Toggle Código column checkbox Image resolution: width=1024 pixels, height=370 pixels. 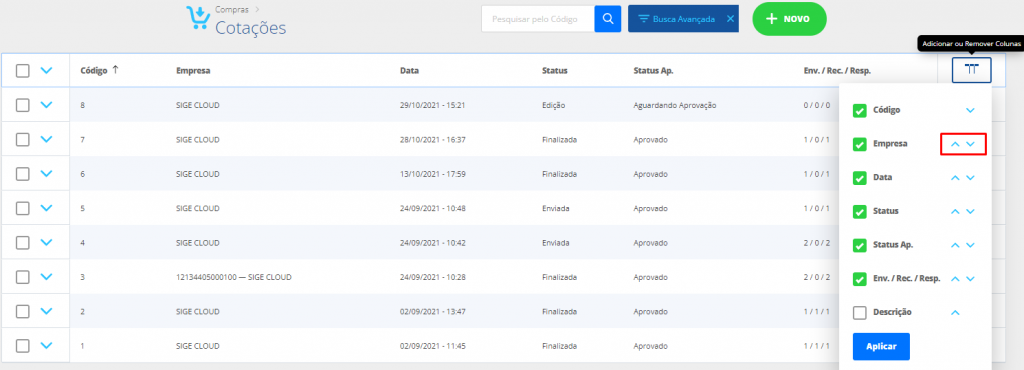[x=859, y=111]
